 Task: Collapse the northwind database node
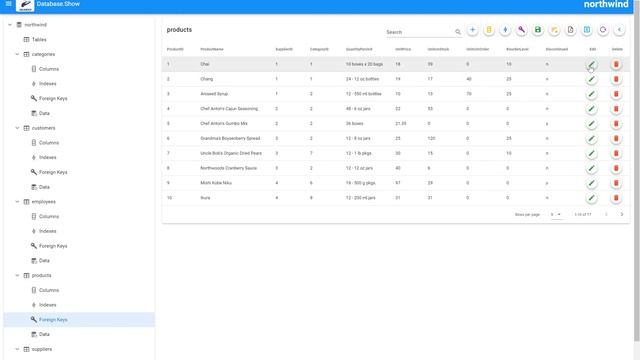[10, 25]
